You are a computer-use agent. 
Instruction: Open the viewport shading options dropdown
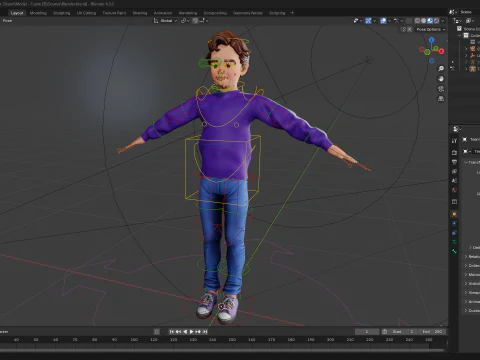pyautogui.click(x=443, y=21)
